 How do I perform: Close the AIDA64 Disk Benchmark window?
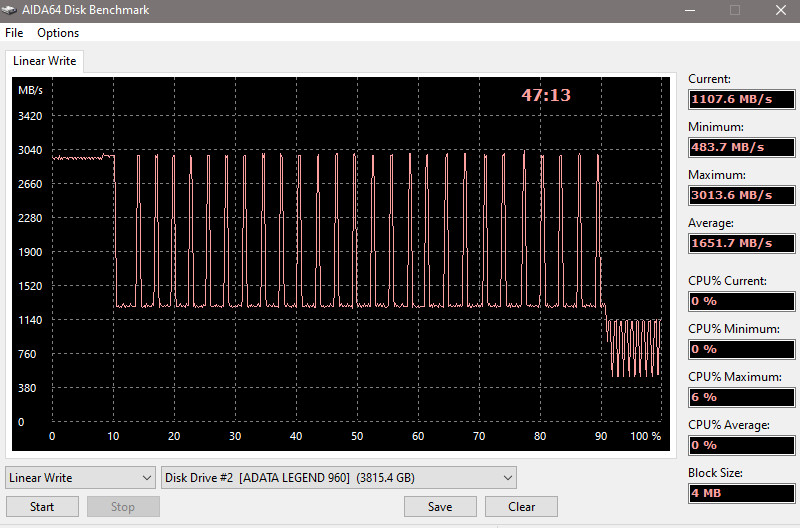(779, 10)
